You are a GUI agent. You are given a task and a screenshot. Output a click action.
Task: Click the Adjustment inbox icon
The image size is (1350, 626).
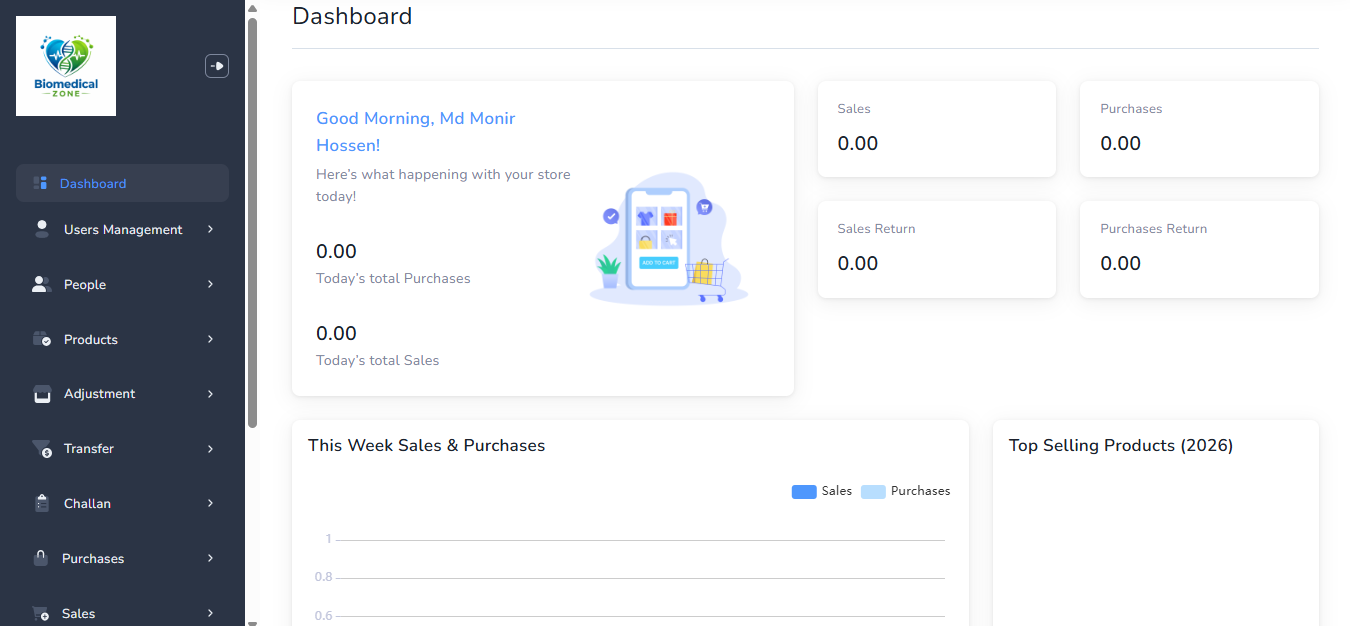(x=42, y=394)
